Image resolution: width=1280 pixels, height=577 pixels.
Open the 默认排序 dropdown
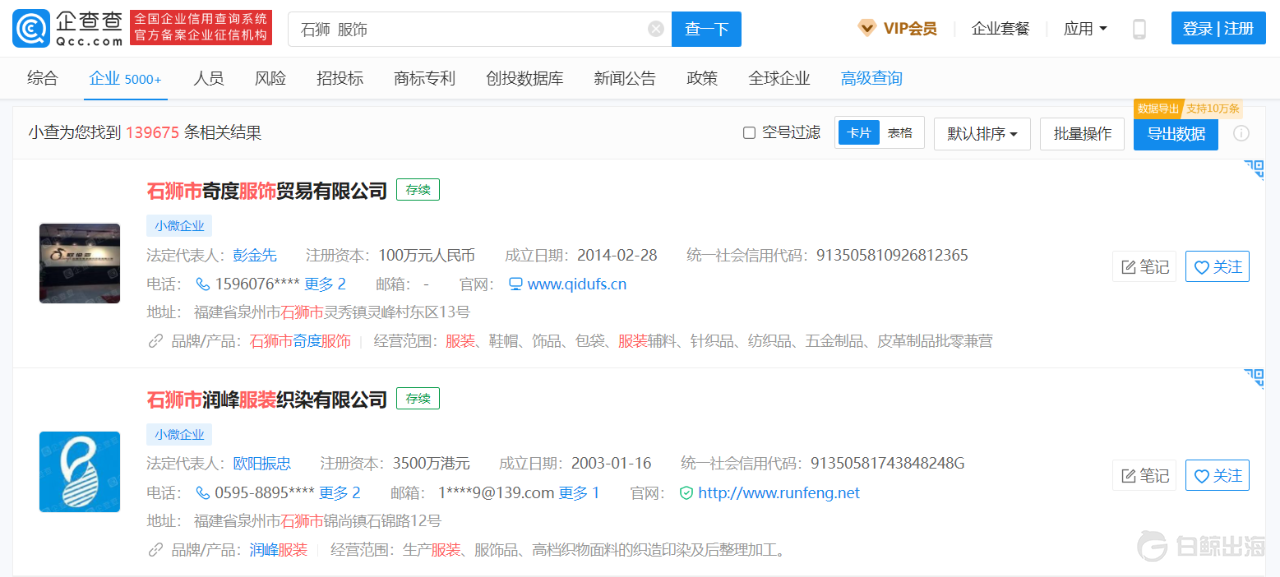click(x=982, y=134)
